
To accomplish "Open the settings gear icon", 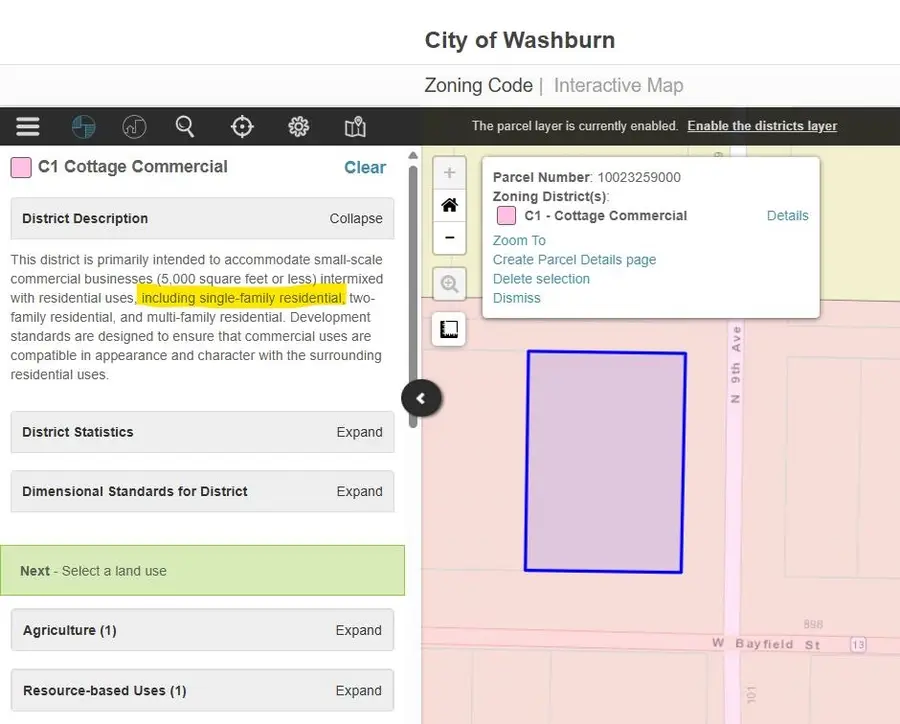I will (x=298, y=126).
